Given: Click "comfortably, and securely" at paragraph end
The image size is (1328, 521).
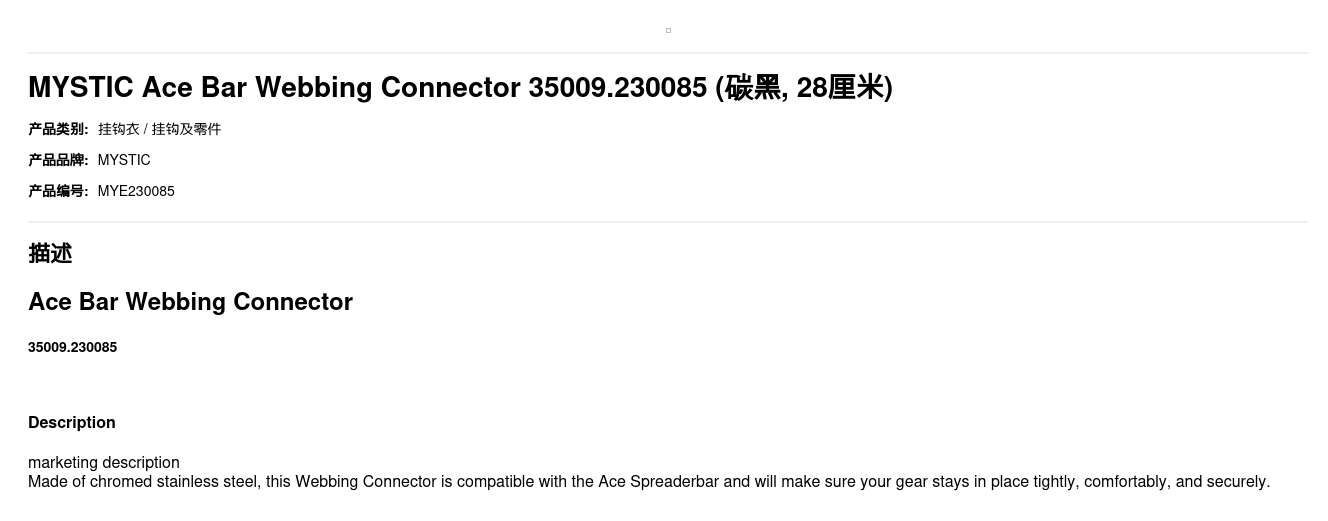Looking at the screenshot, I should tap(1174, 482).
